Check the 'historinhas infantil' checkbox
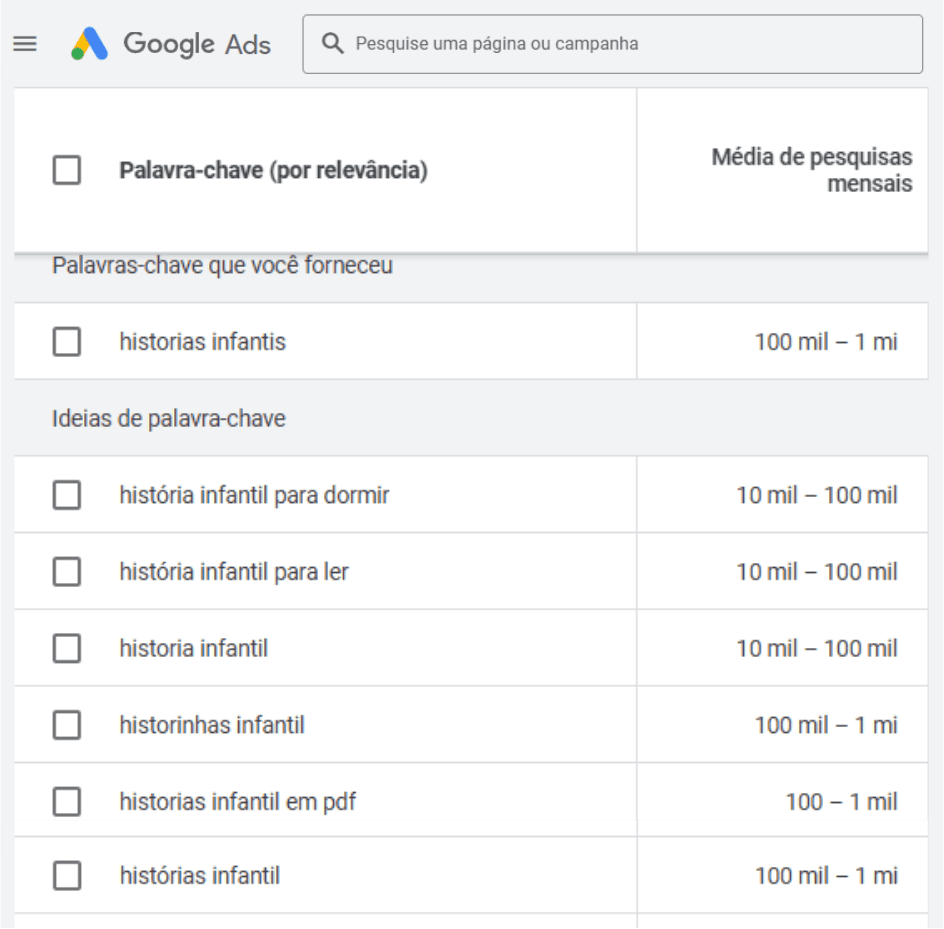This screenshot has height=929, width=944. [x=67, y=725]
